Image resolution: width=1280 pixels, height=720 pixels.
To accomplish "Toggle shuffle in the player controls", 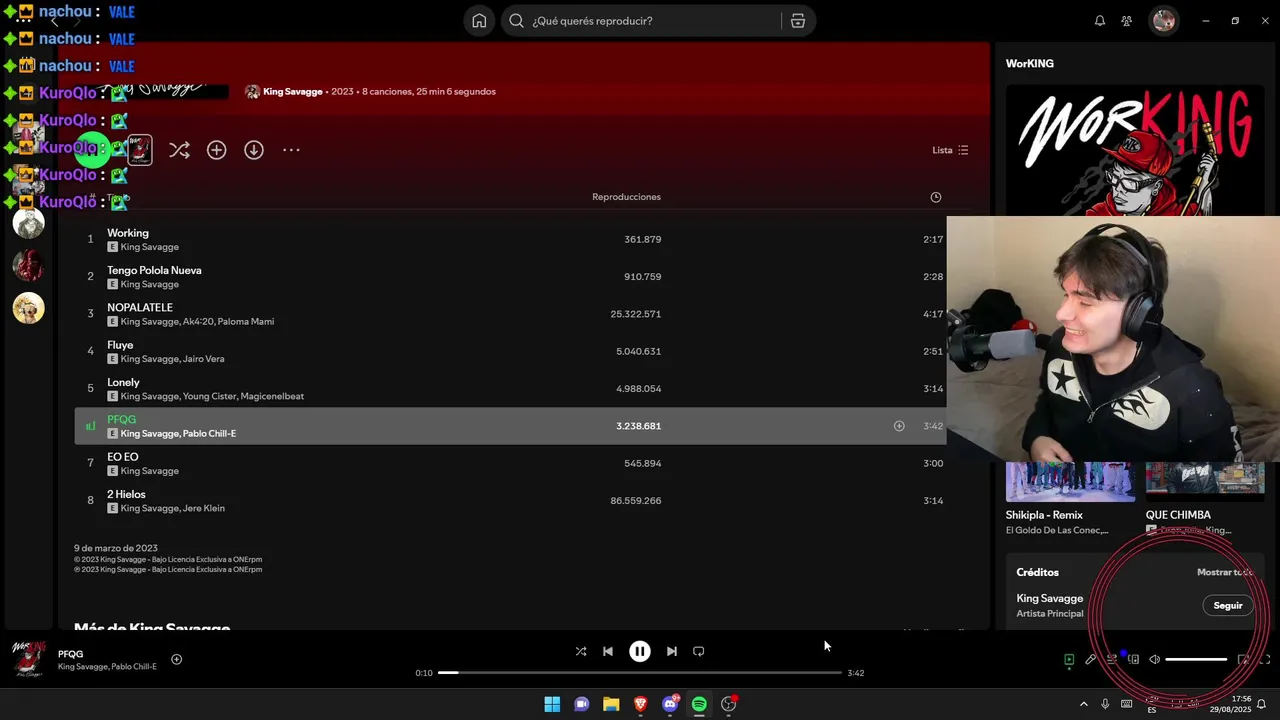I will pos(581,651).
